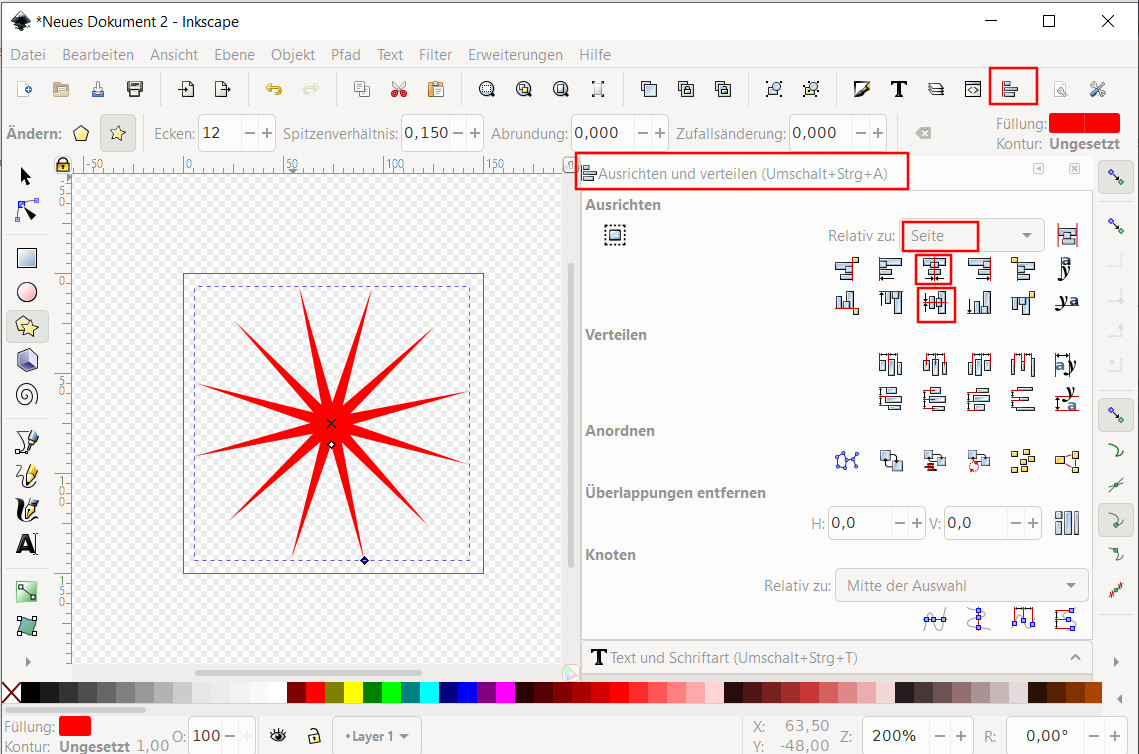Viewport: 1139px width, 754px height.
Task: Click the duplicate object icon
Action: tap(649, 89)
